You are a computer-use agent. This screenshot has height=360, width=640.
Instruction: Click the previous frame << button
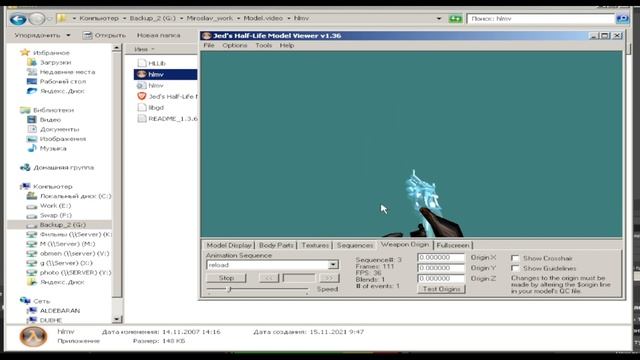269,278
